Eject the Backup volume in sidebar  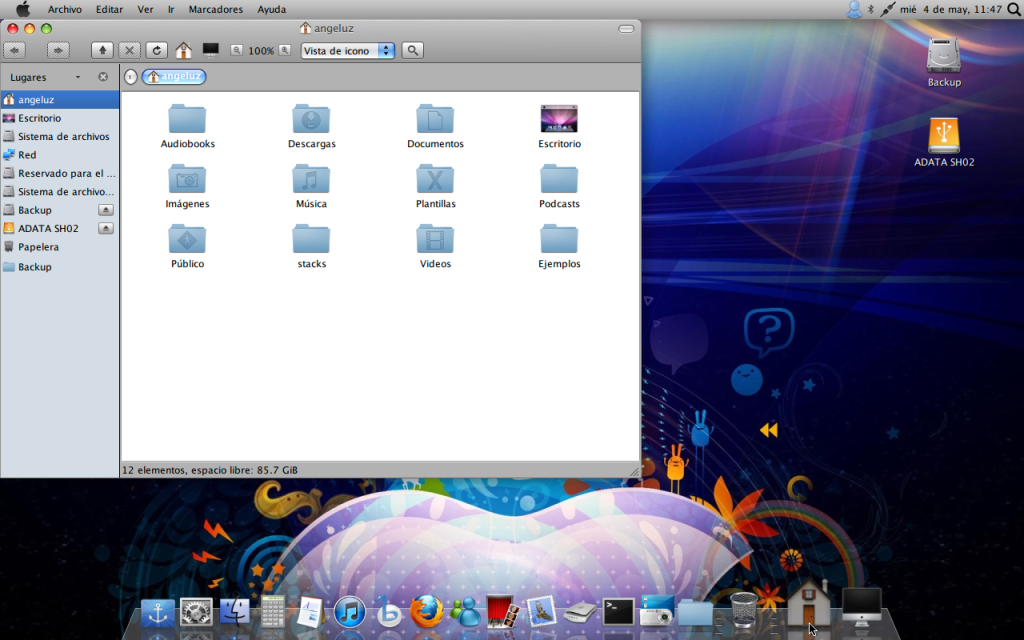(106, 210)
